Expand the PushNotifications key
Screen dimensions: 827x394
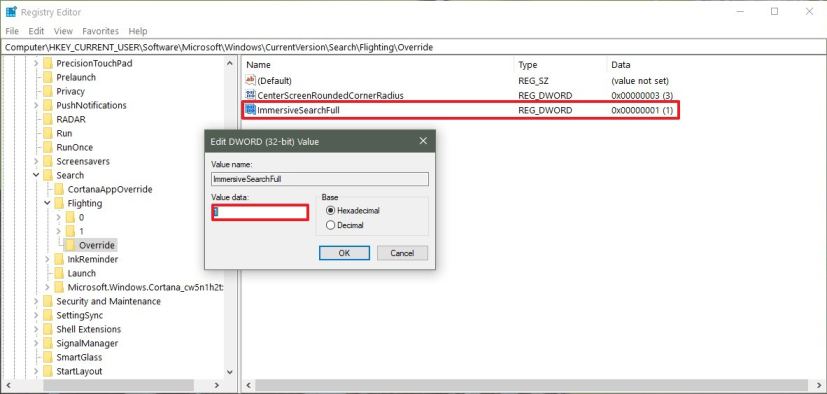point(36,105)
